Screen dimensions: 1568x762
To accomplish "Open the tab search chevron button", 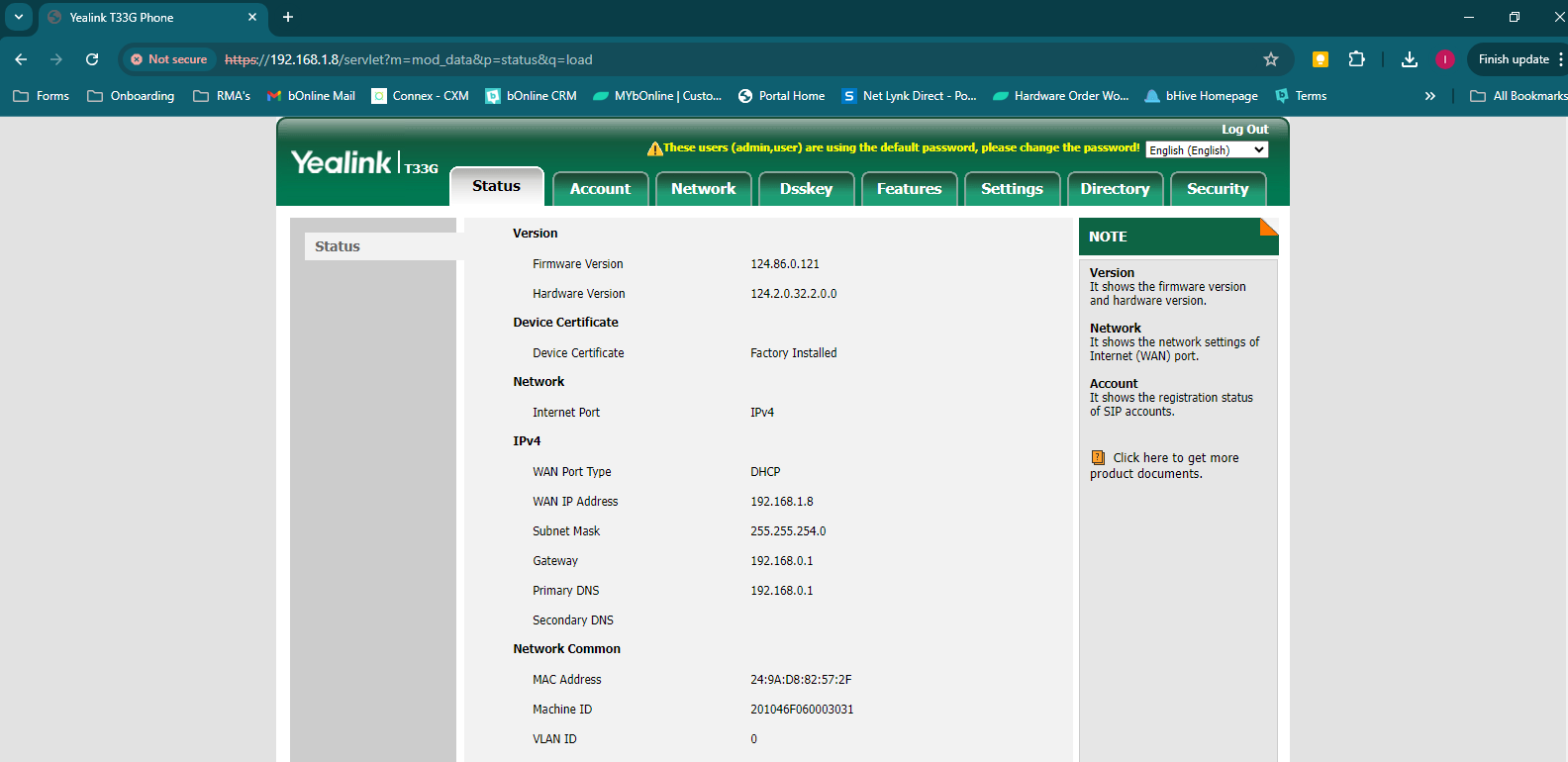I will (19, 17).
